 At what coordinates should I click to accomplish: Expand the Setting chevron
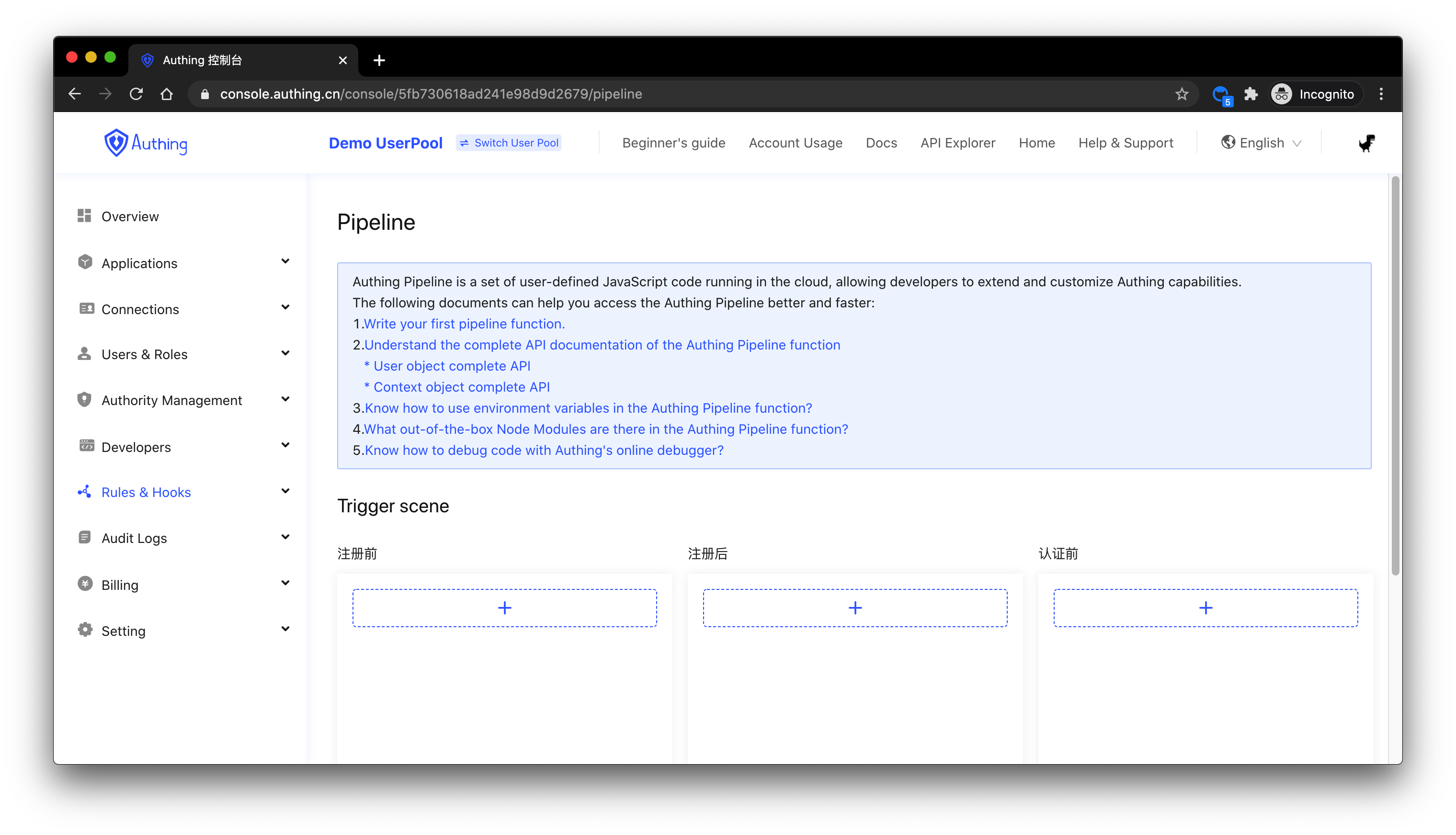285,629
